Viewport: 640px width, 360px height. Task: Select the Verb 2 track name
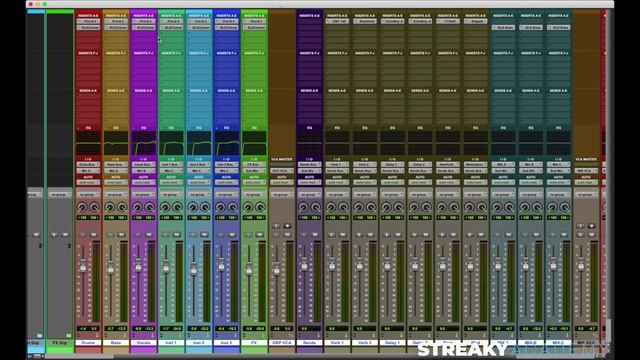[365, 343]
